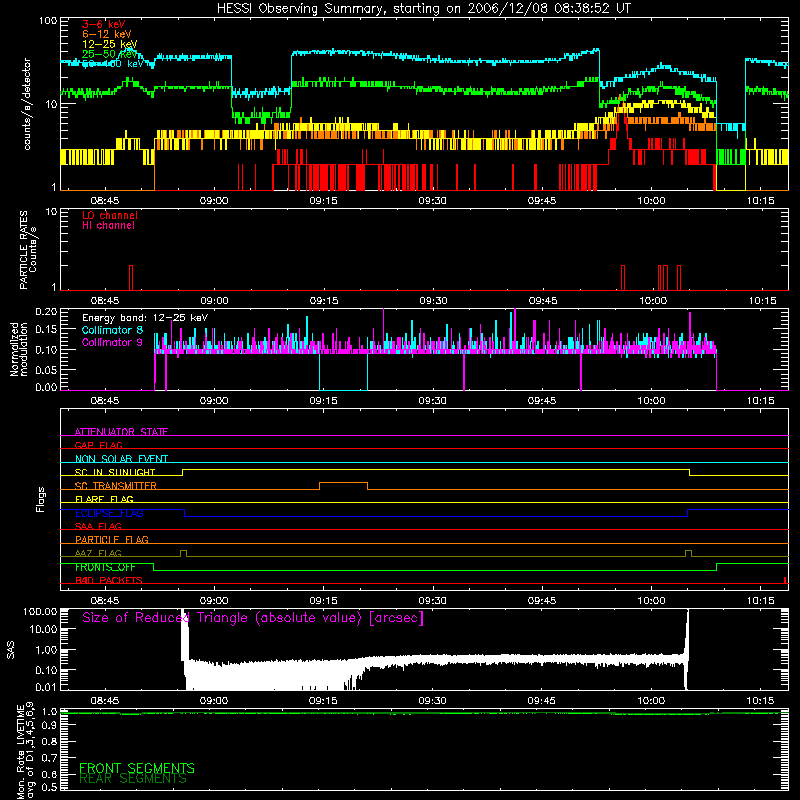Viewport: 800px width, 800px height.
Task: Select the 'NON_SOLAR_EVENT' flag label
Action: coord(121,459)
